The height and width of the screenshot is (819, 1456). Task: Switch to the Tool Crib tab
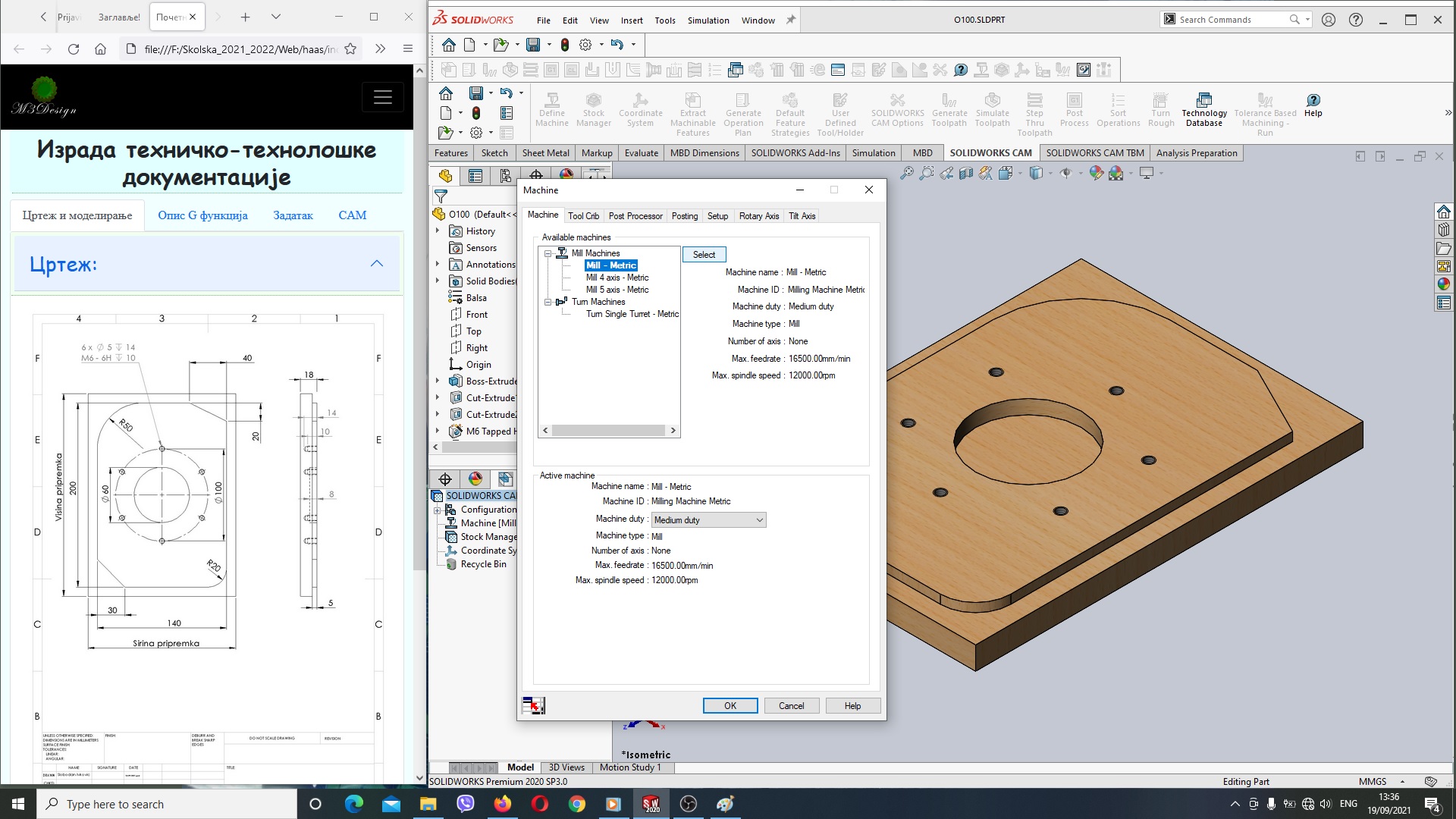583,216
